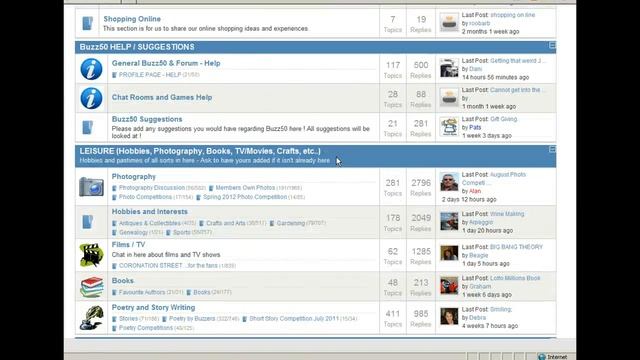Viewport: 640px width, 360px height.
Task: Click the small icon beside PROFILE PAGE - HELP
Action: tap(114, 75)
